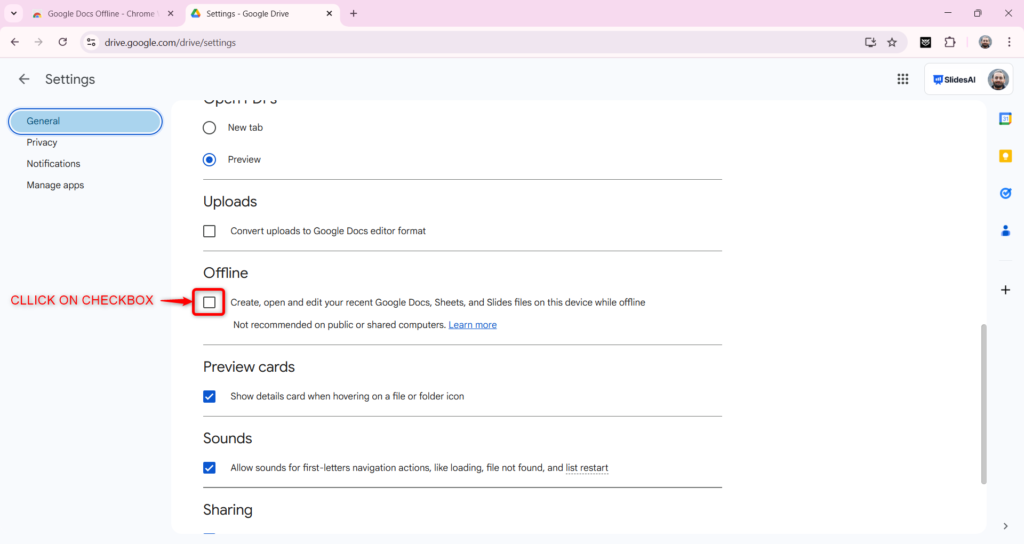Uncheck Show details card when hovering

pyautogui.click(x=209, y=396)
